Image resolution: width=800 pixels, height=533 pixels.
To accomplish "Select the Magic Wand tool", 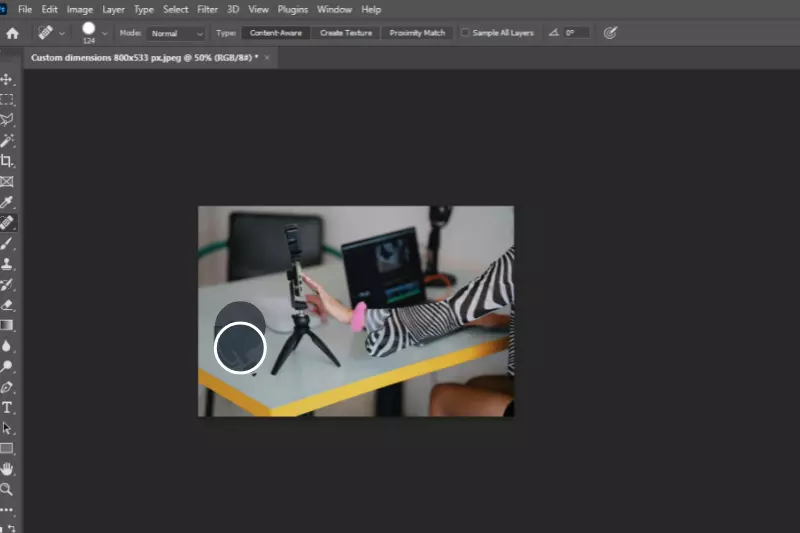I will click(x=7, y=141).
